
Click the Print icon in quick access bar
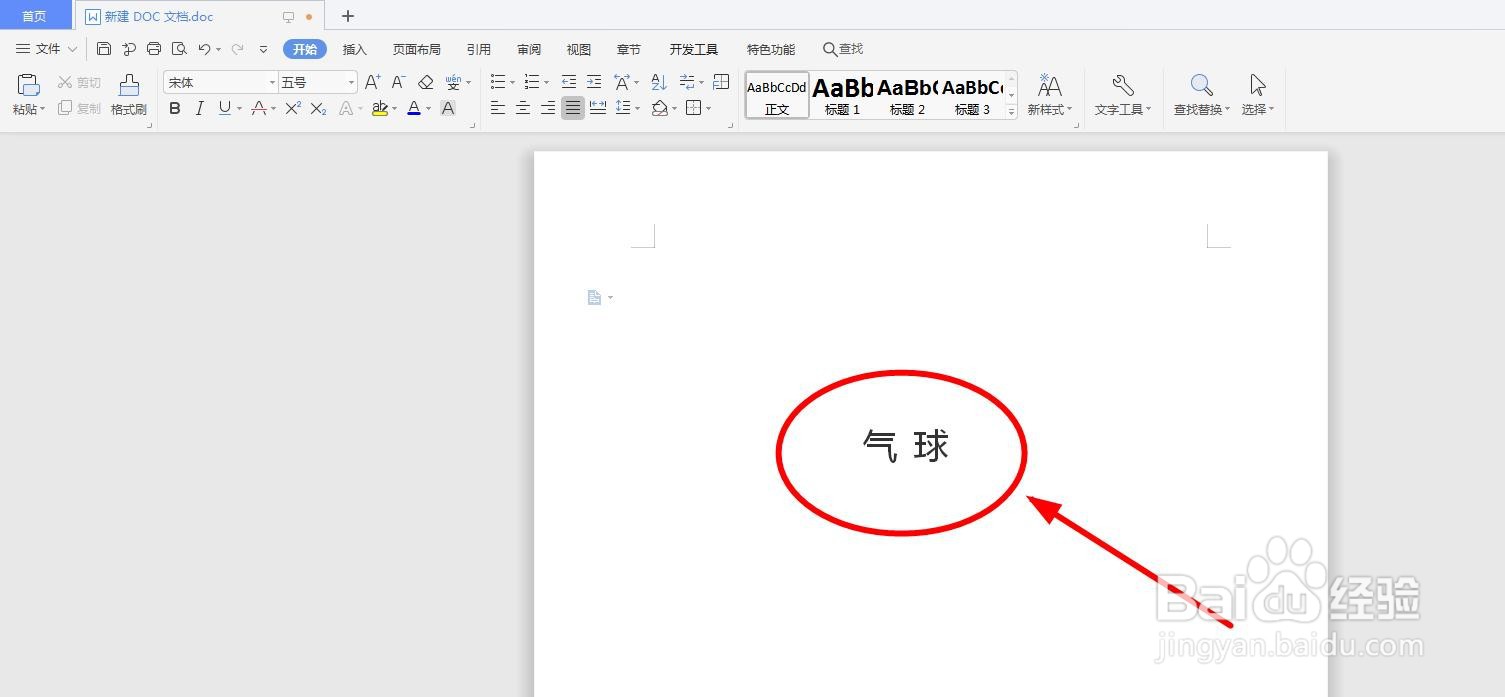pos(153,48)
